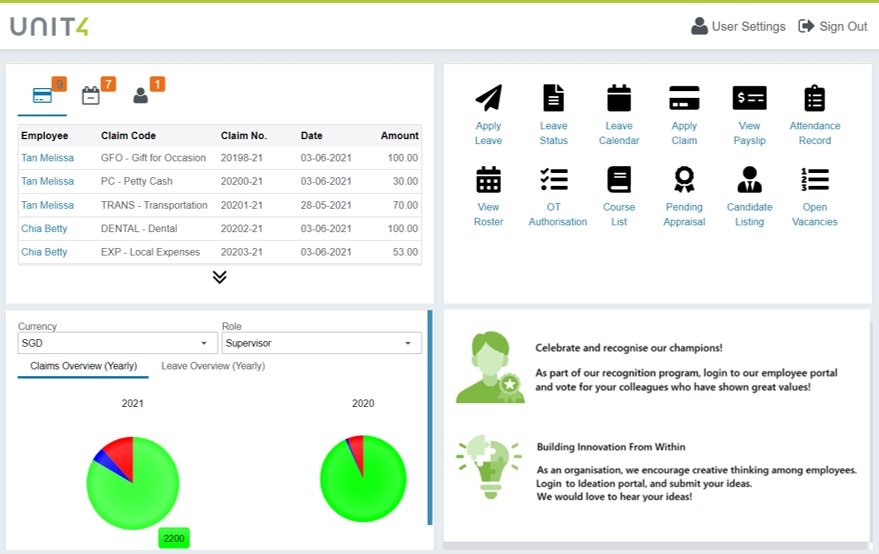Viewport: 879px width, 554px height.
Task: Switch to Claims Overview (Yearly) tab
Action: (x=84, y=366)
